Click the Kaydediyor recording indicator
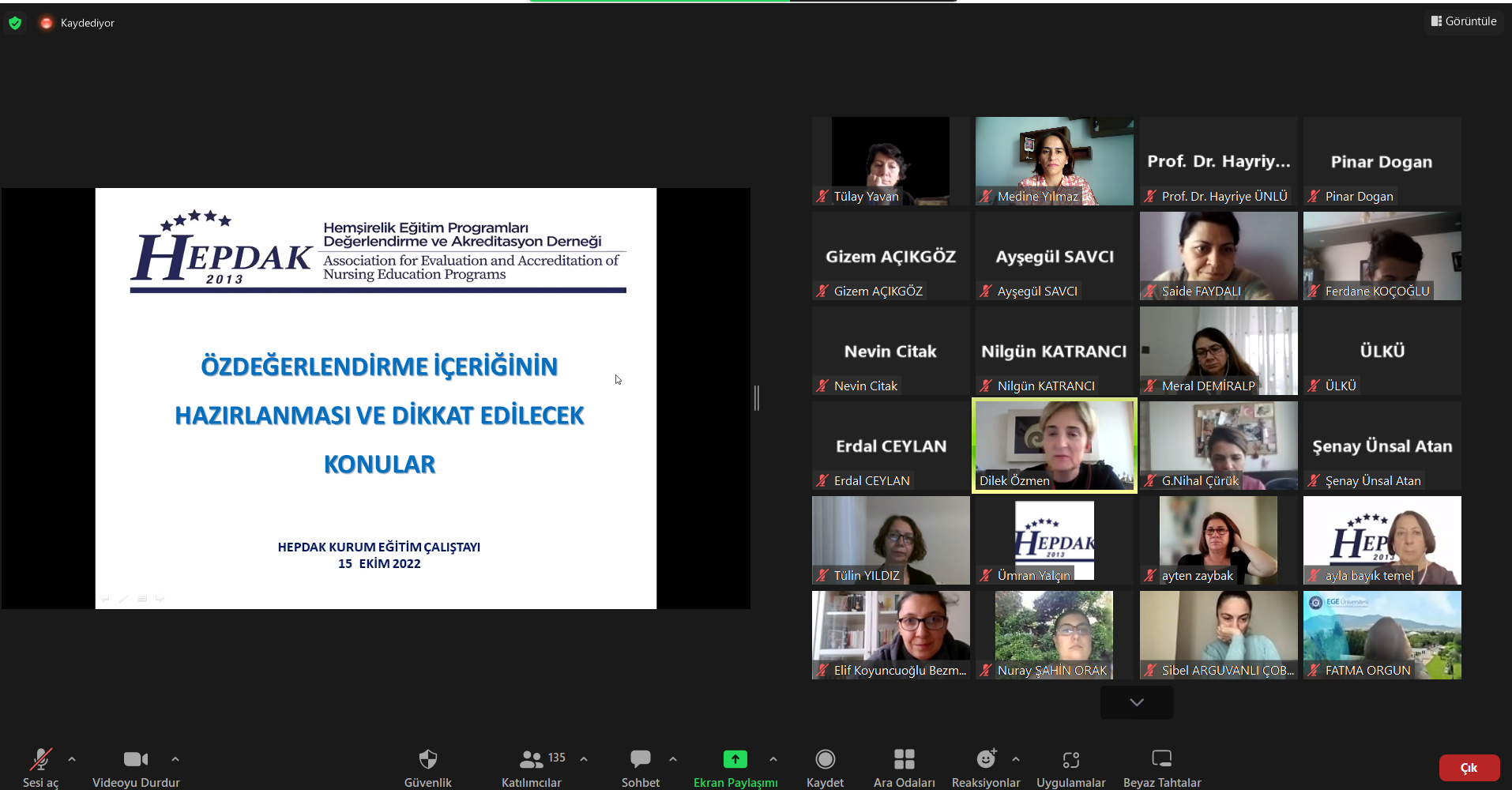 click(x=77, y=23)
